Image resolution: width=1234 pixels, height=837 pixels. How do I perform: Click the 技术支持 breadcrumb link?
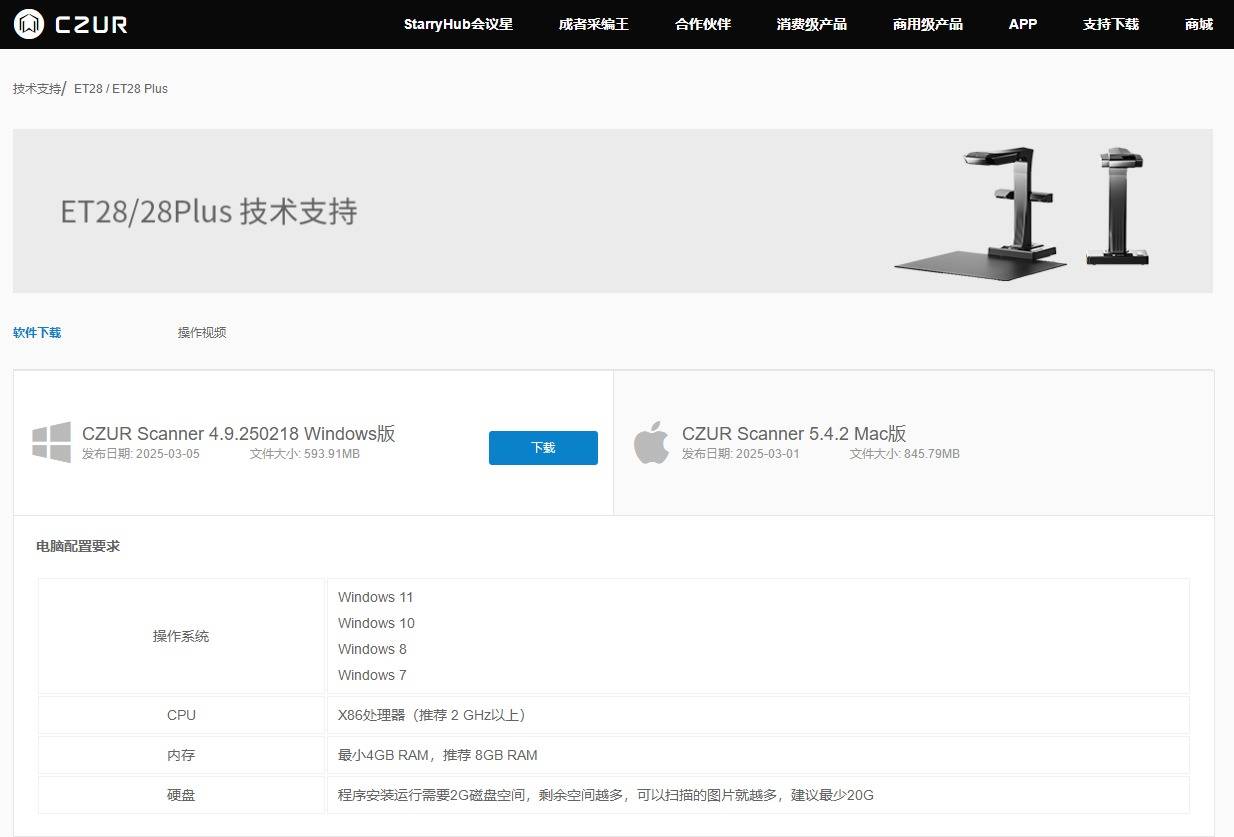pos(37,89)
